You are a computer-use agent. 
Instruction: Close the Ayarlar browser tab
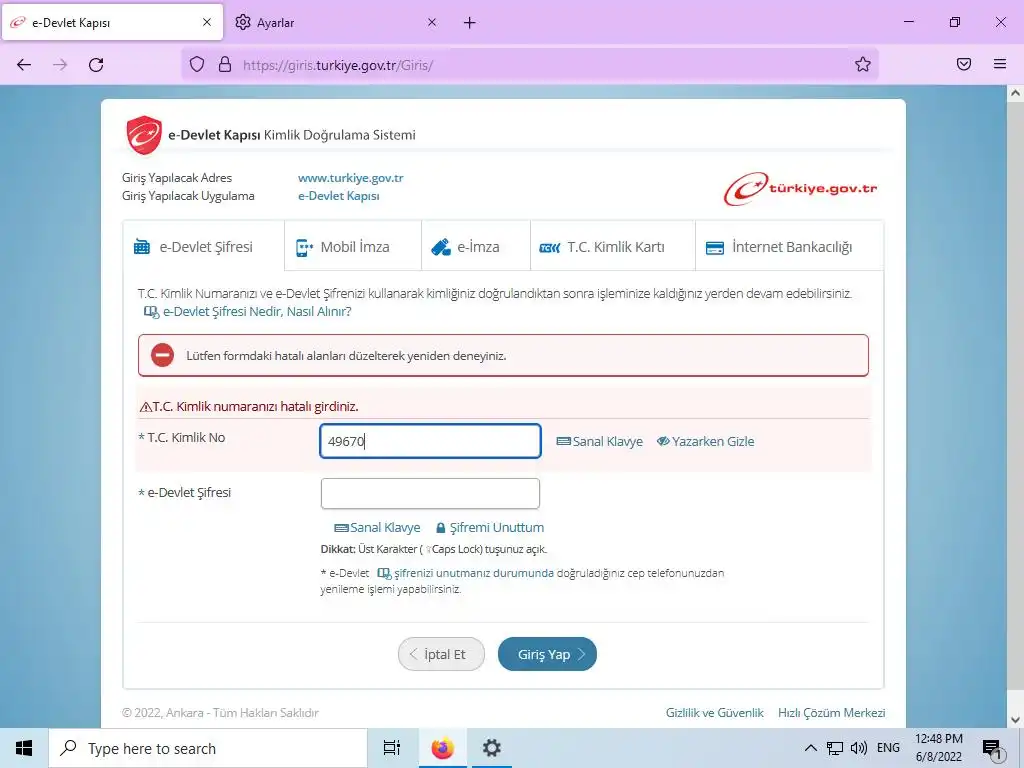[x=432, y=22]
